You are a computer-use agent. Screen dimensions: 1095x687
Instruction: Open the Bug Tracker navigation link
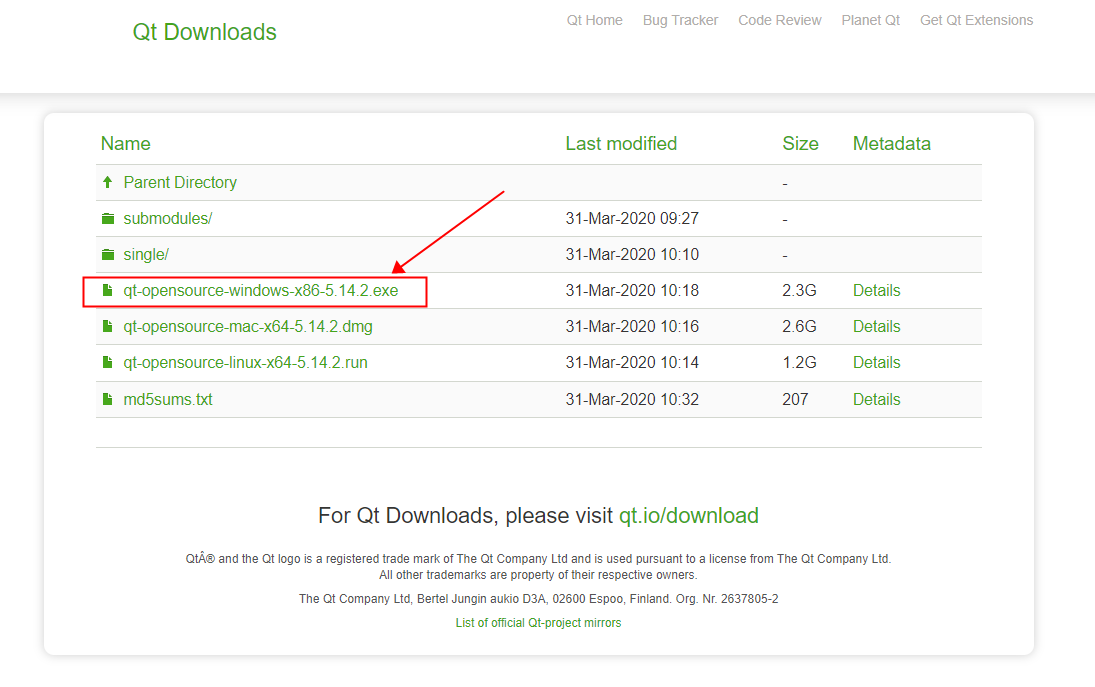tap(680, 20)
